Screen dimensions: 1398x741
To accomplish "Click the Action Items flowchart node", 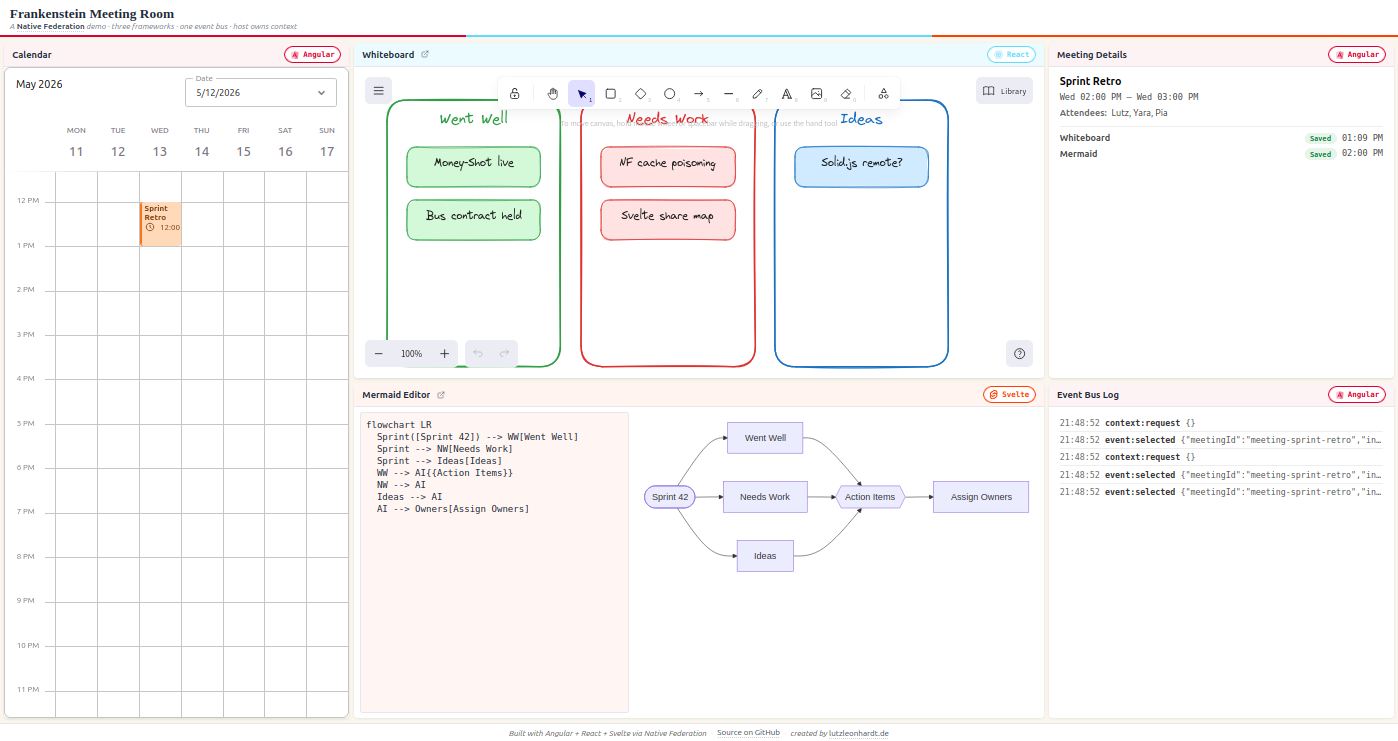I will point(870,497).
